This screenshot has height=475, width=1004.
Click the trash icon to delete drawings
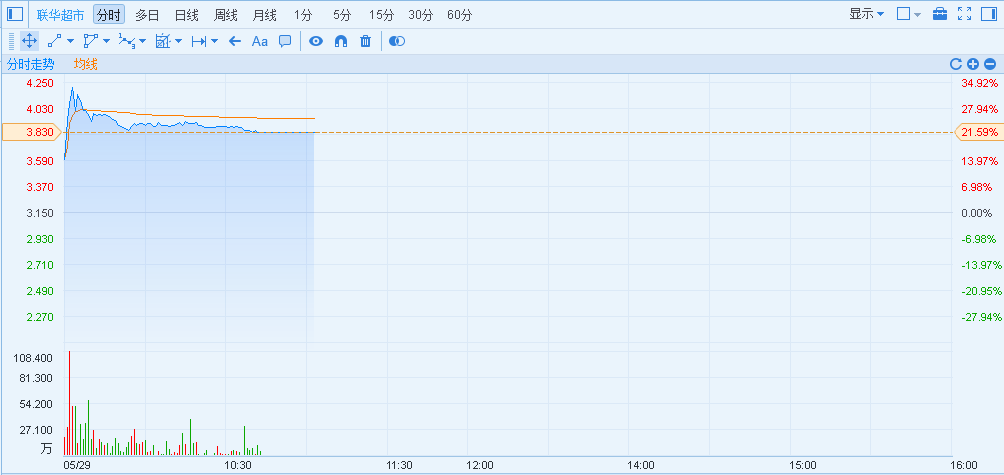pyautogui.click(x=366, y=41)
